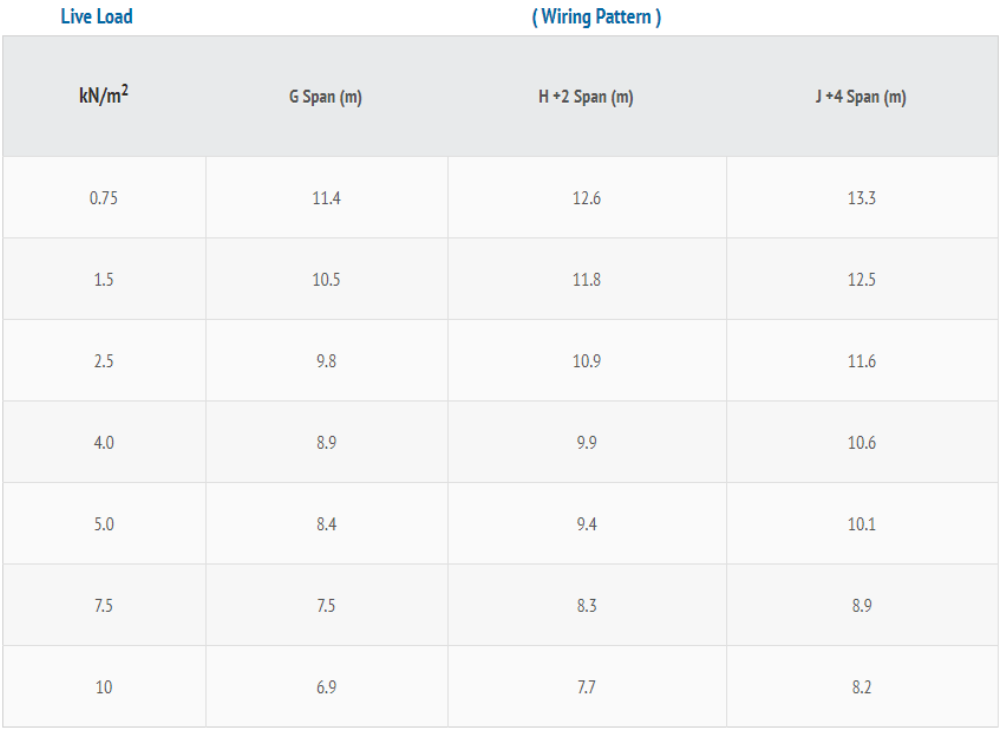Click the 10.1 span value cell

click(861, 524)
